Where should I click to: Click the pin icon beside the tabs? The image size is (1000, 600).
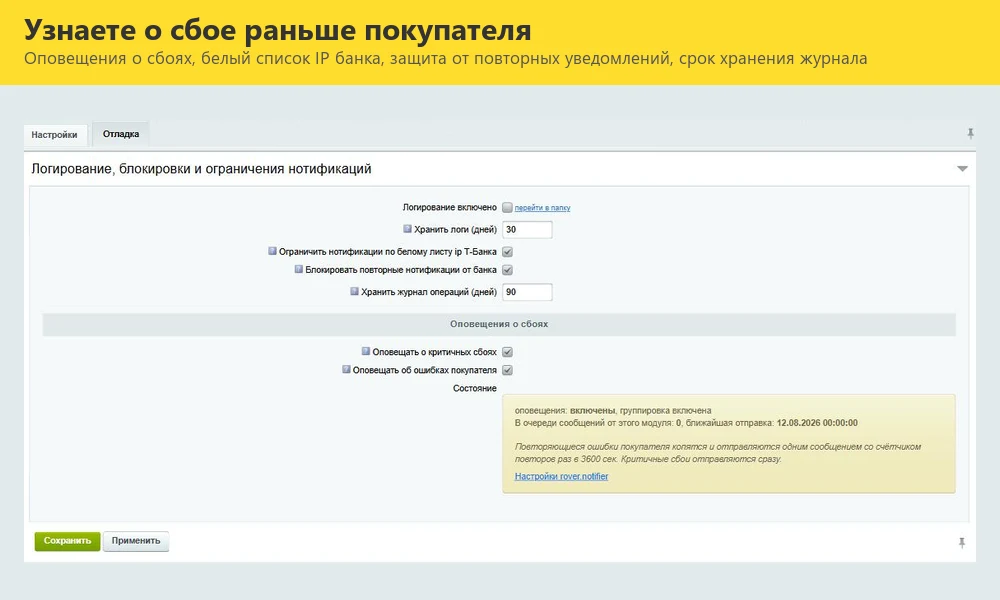(970, 133)
